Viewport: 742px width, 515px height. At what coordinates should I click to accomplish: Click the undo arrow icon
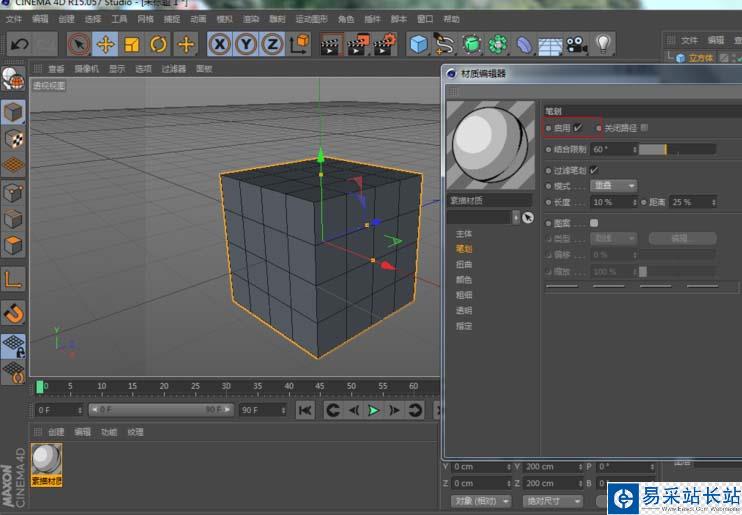click(19, 44)
